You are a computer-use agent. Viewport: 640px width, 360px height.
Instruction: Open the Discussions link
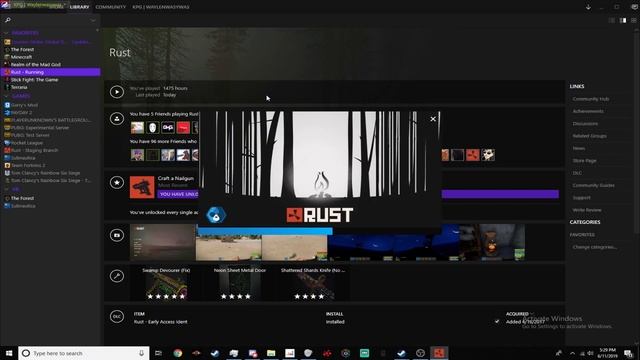[585, 123]
